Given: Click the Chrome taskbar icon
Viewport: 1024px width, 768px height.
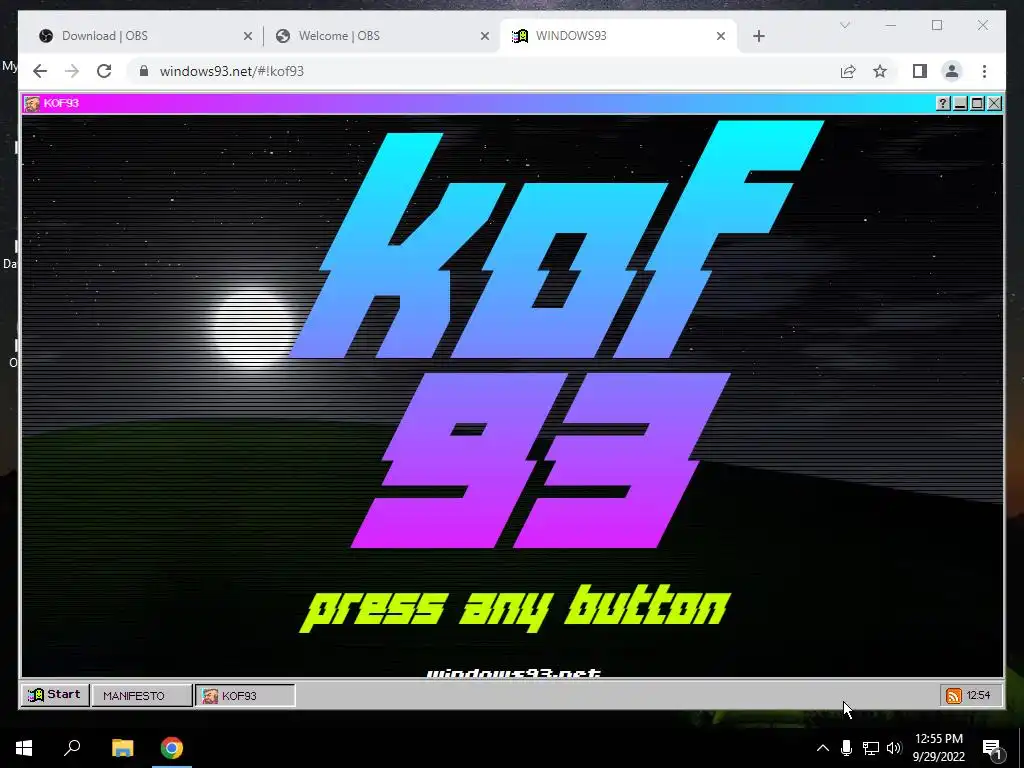Looking at the screenshot, I should [x=172, y=748].
